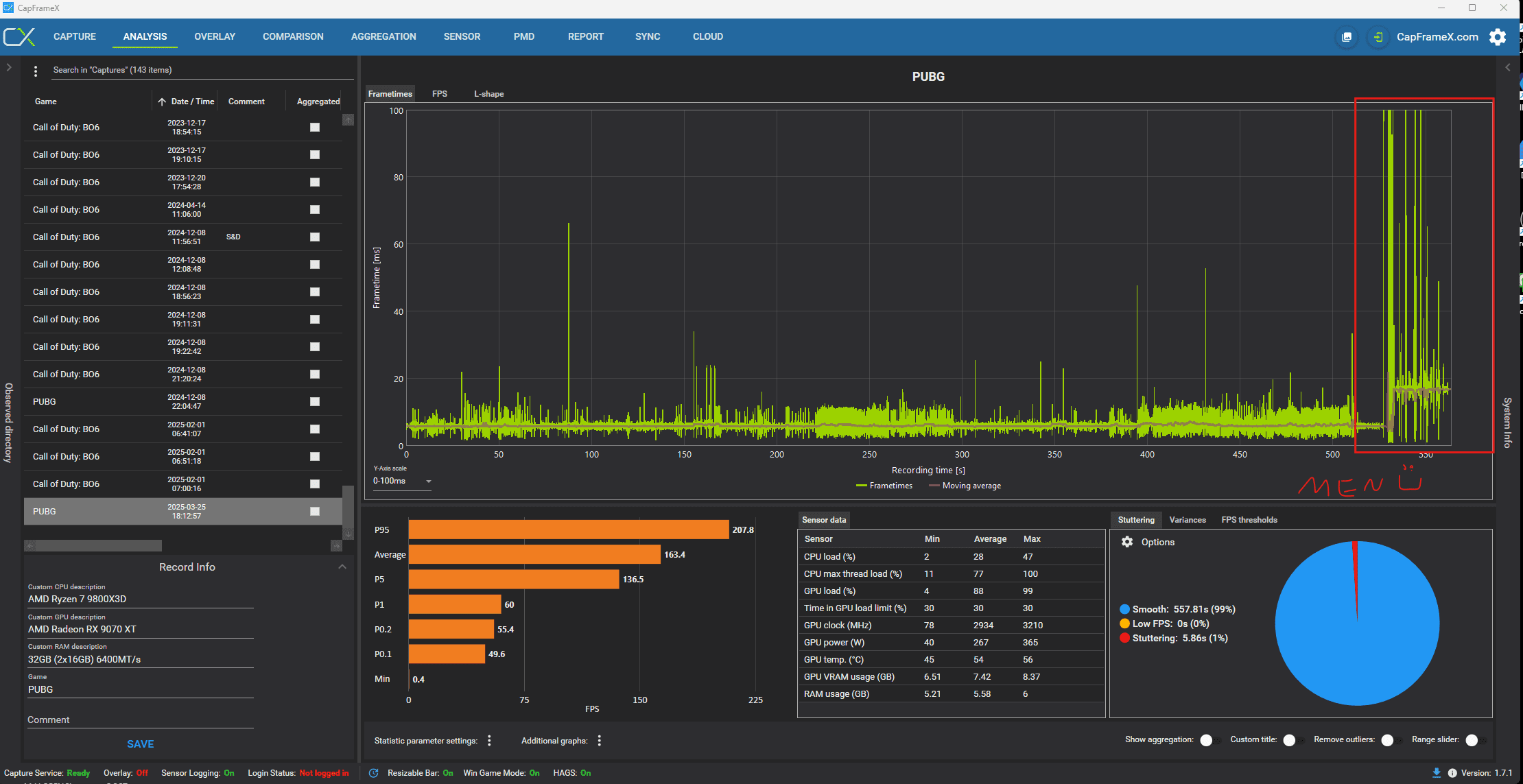Sort captures by Game column header
Image resolution: width=1523 pixels, height=784 pixels.
tap(46, 102)
